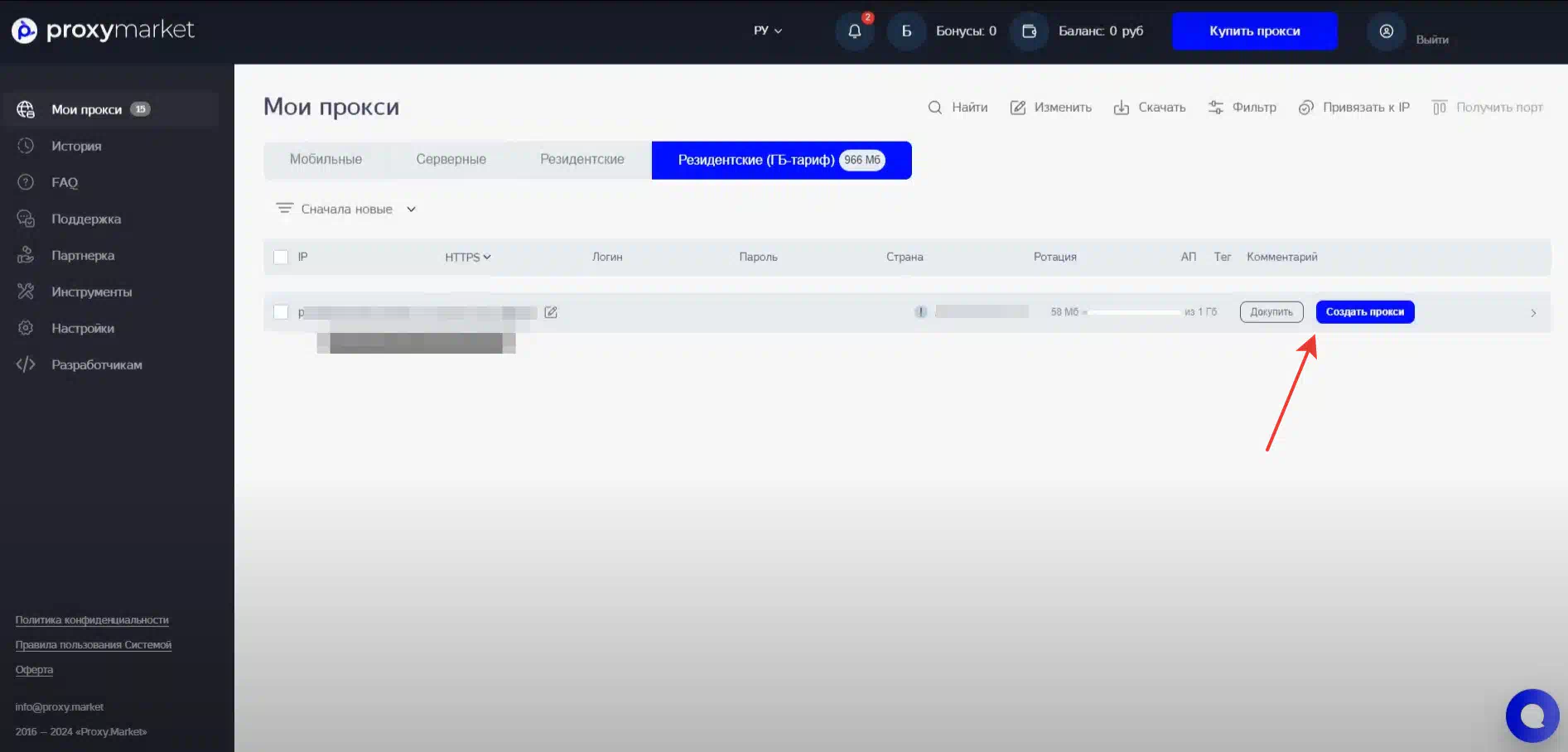Screen dimensions: 1568x752
Task: Click the proxymarket logo
Action: pos(103,31)
